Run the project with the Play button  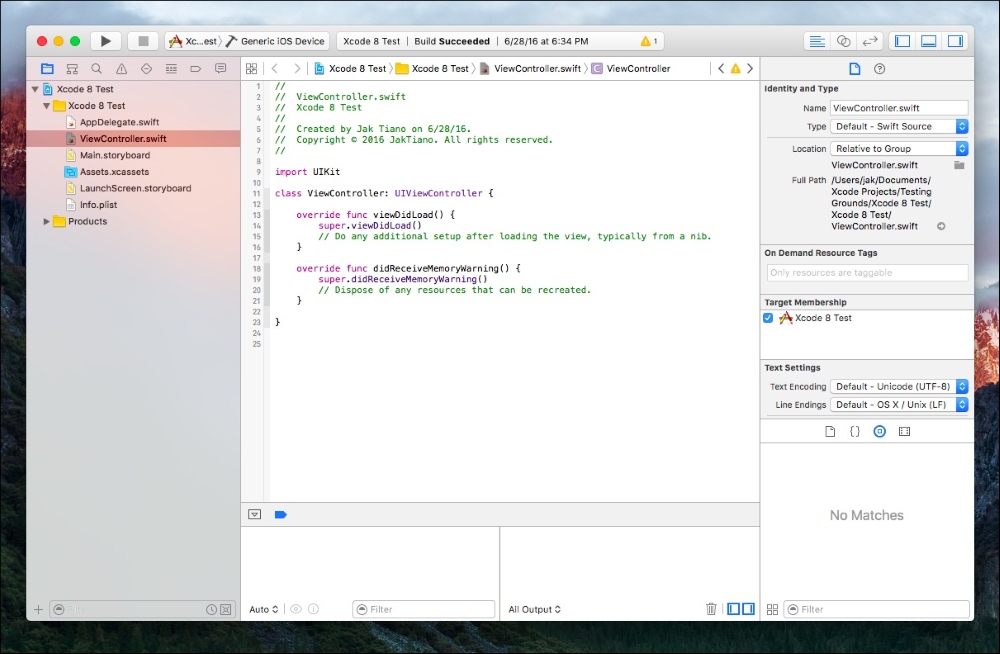pos(105,41)
